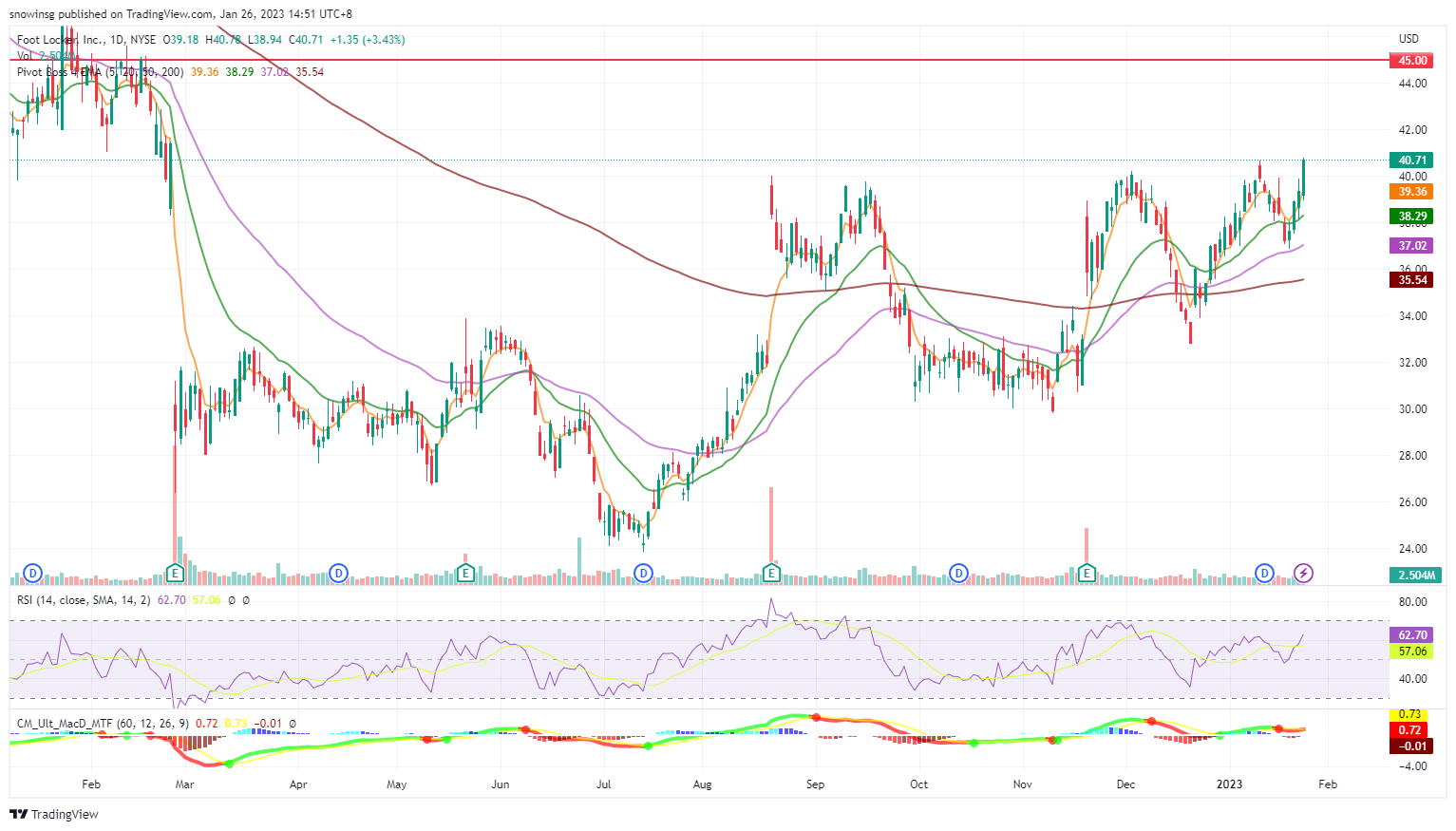Select the green 38.29 EMA price label
This screenshot has width=1456, height=831.
(x=1411, y=217)
